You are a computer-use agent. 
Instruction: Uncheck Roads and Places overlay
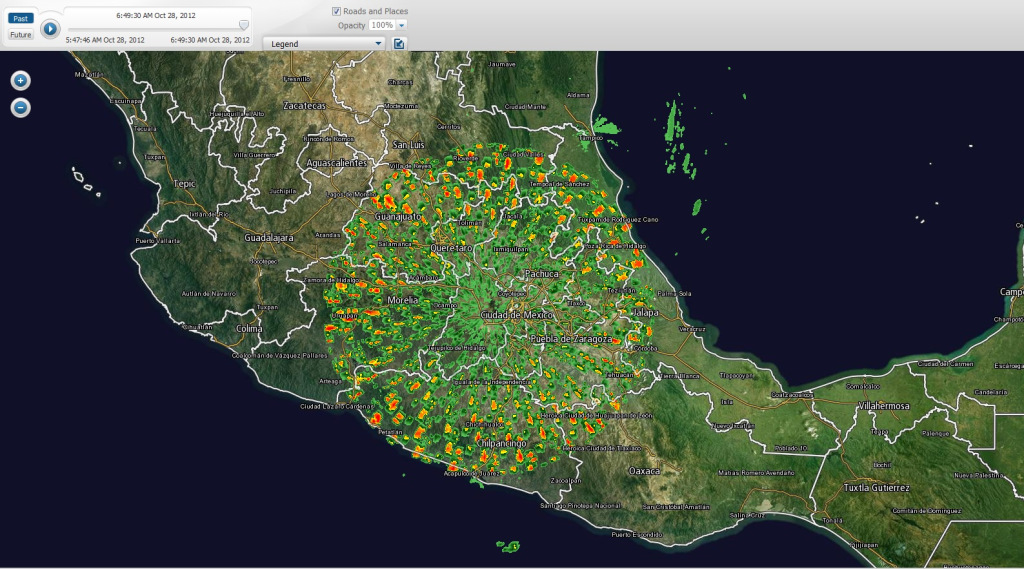pyautogui.click(x=336, y=11)
